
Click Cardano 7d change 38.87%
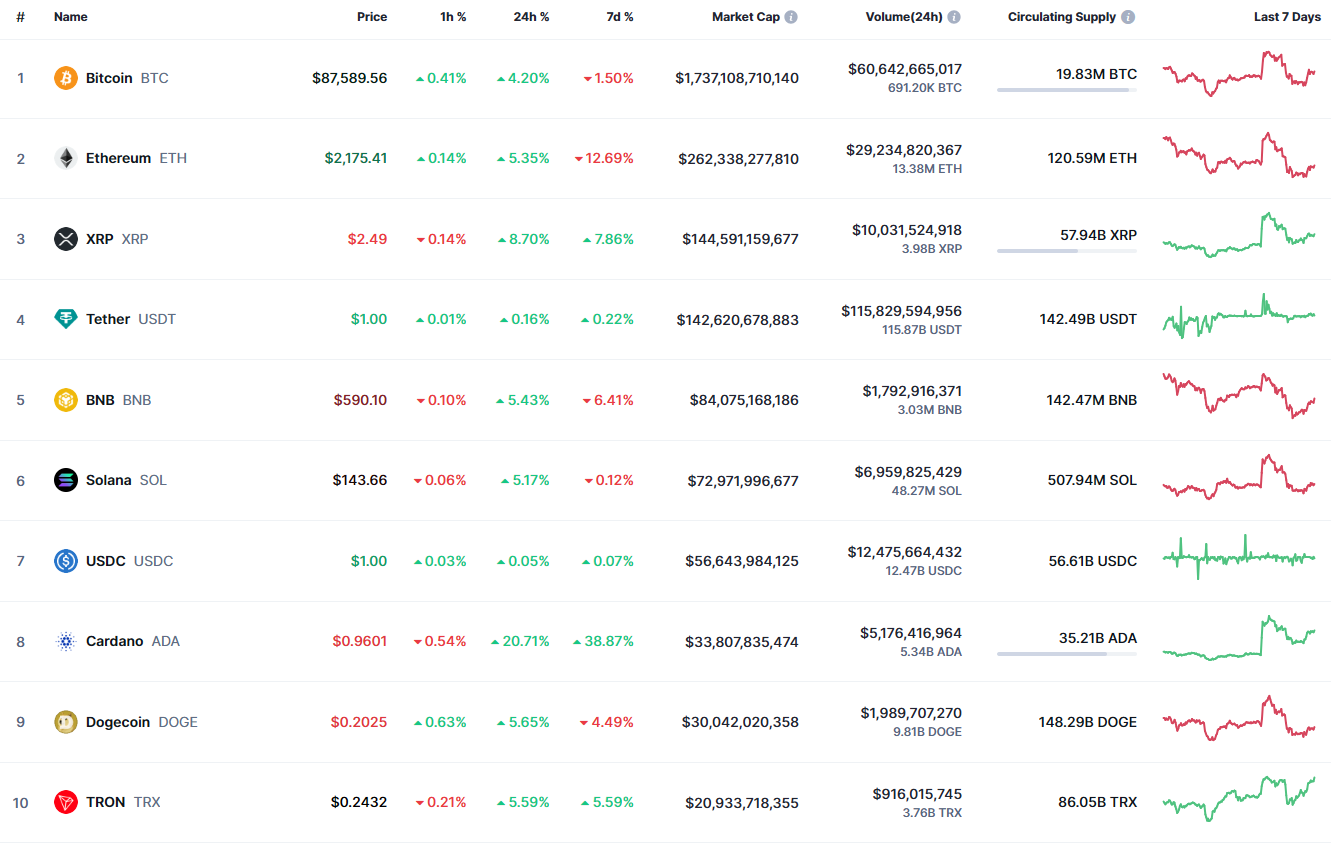[x=603, y=641]
